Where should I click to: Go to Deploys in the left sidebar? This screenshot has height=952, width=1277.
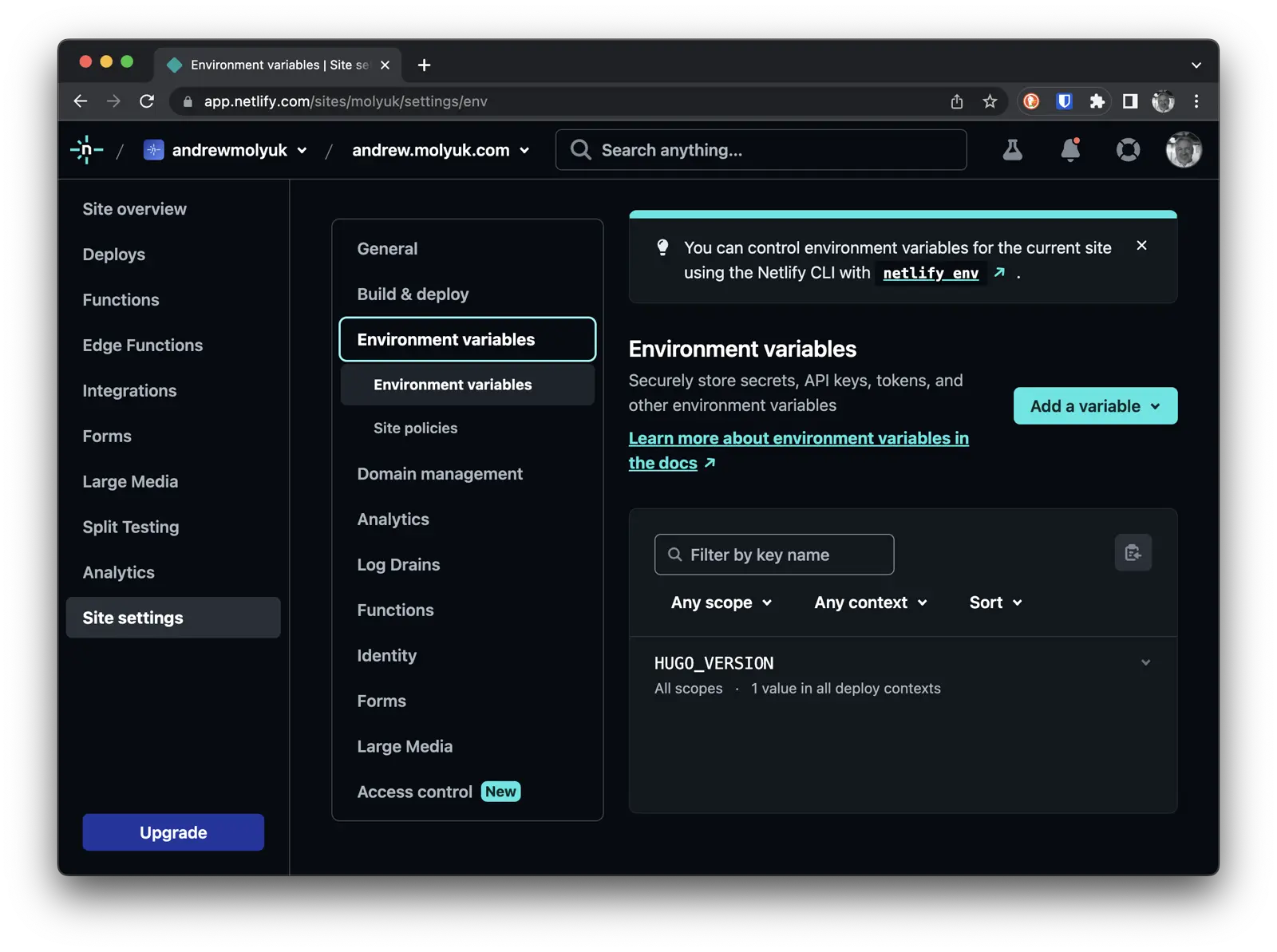pyautogui.click(x=114, y=255)
